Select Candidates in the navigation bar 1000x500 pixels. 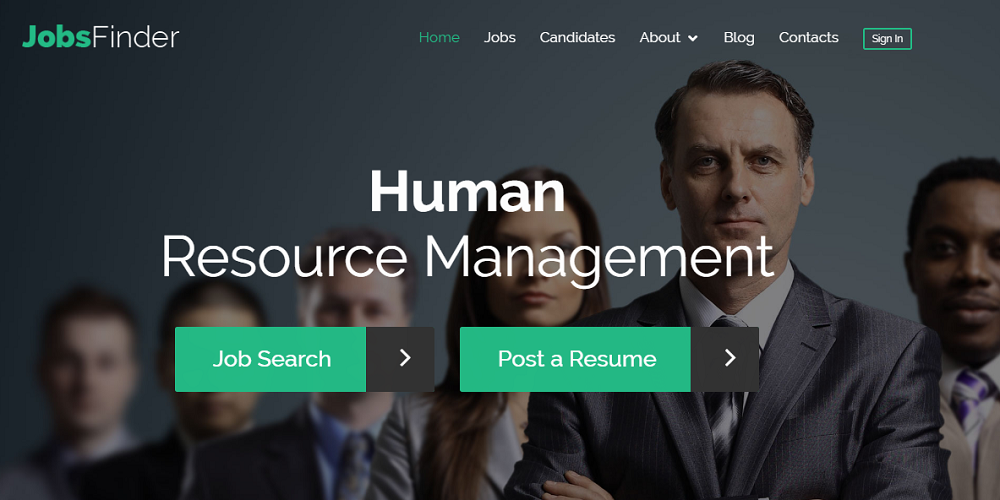(x=577, y=38)
